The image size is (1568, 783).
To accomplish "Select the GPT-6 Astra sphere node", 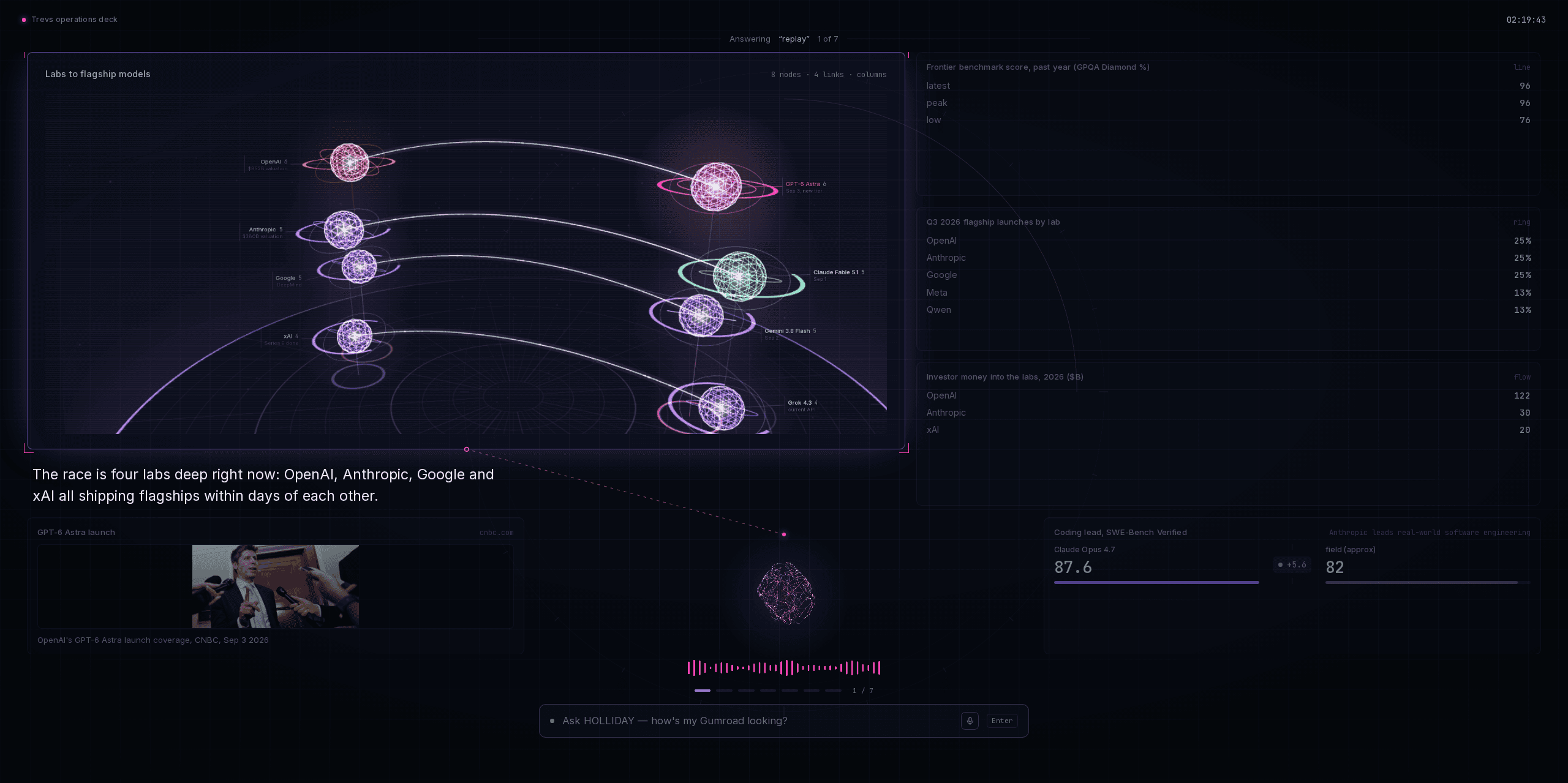I will [716, 187].
